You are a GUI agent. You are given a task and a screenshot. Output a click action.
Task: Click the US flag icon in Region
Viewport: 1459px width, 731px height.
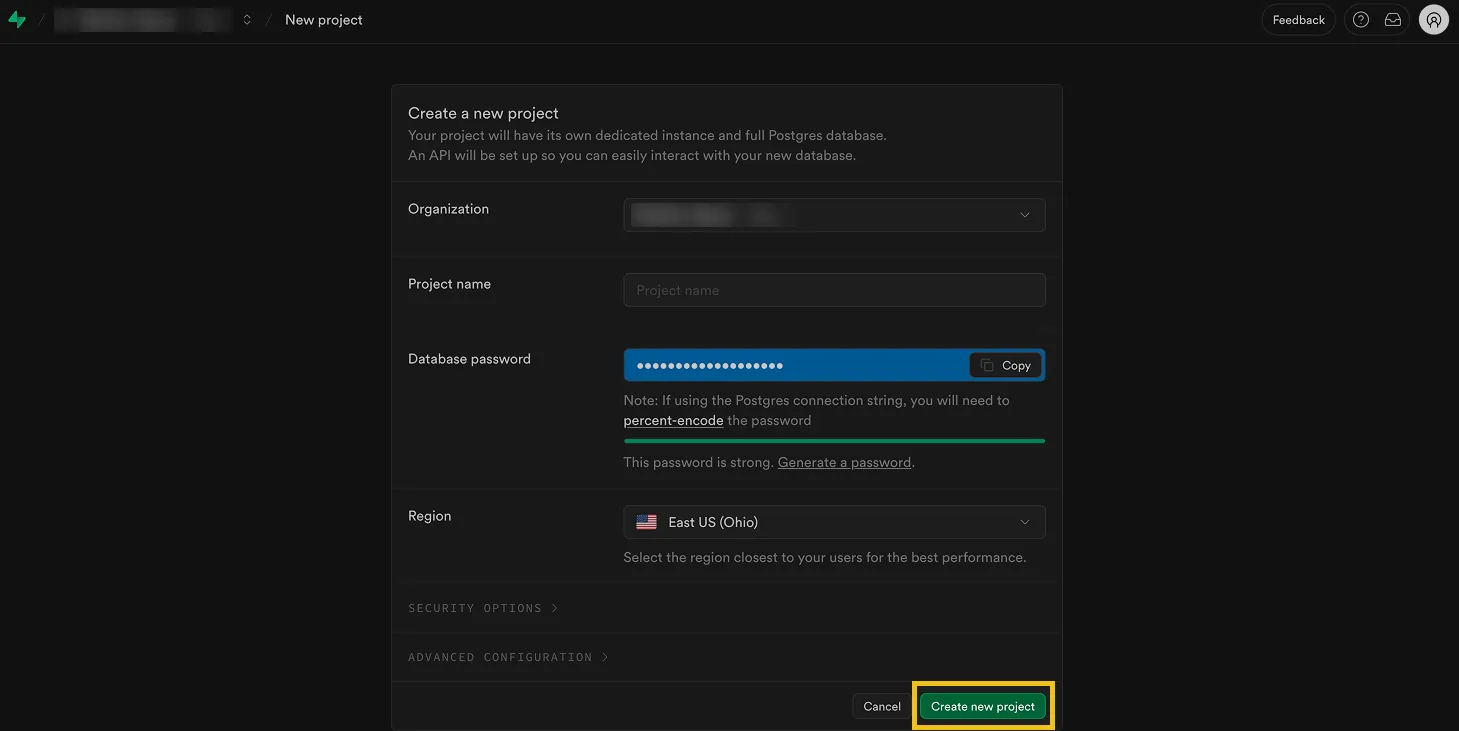pyautogui.click(x=647, y=522)
